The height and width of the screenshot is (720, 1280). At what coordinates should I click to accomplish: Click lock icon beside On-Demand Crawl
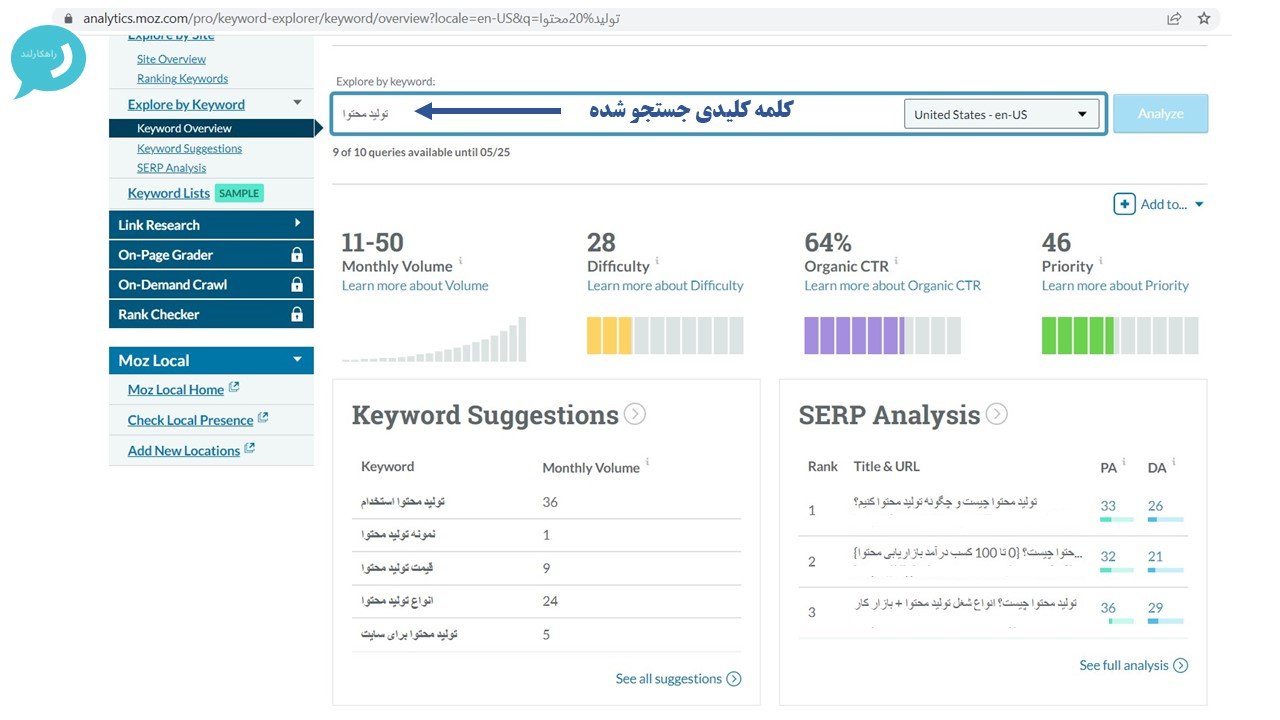coord(296,285)
